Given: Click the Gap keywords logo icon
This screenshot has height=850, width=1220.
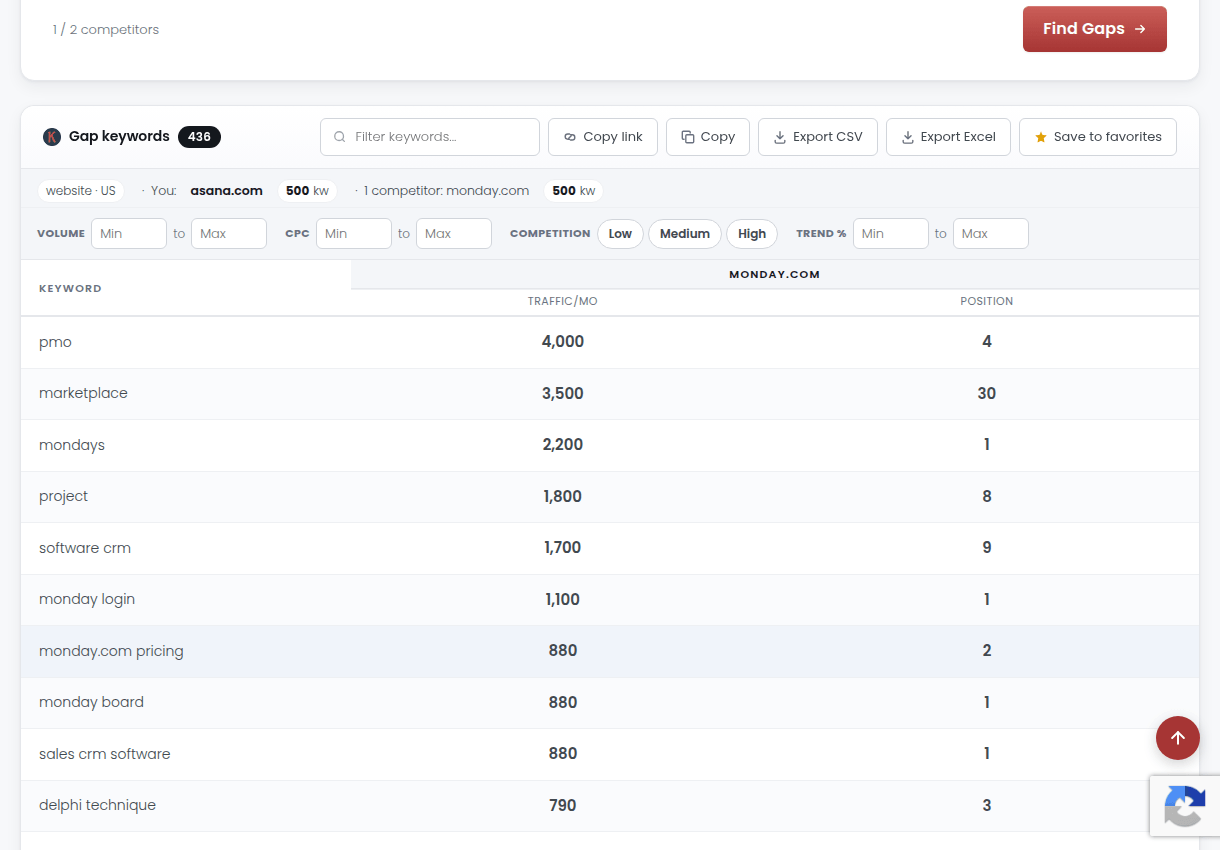Looking at the screenshot, I should point(52,137).
